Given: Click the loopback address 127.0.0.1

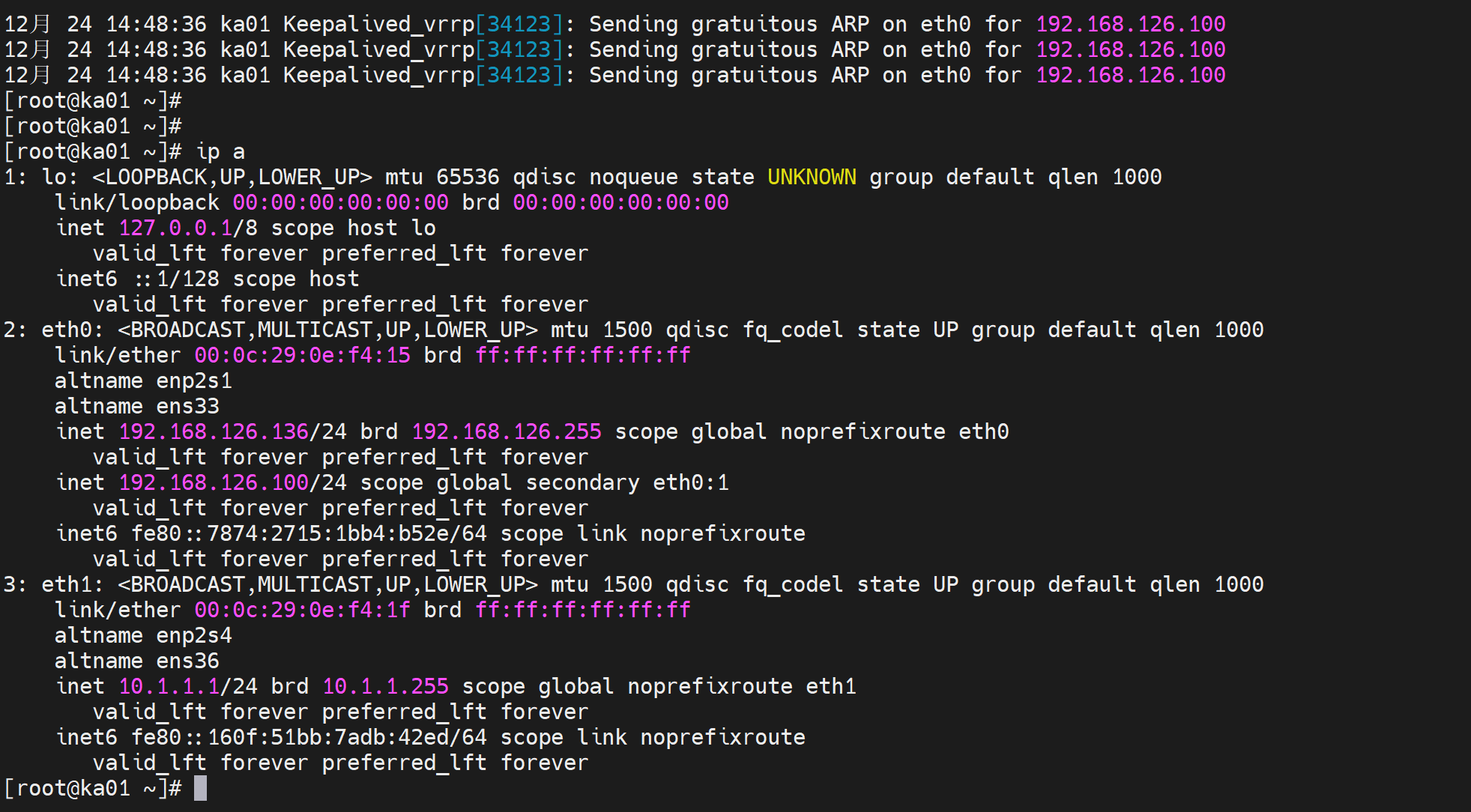Looking at the screenshot, I should tap(175, 228).
